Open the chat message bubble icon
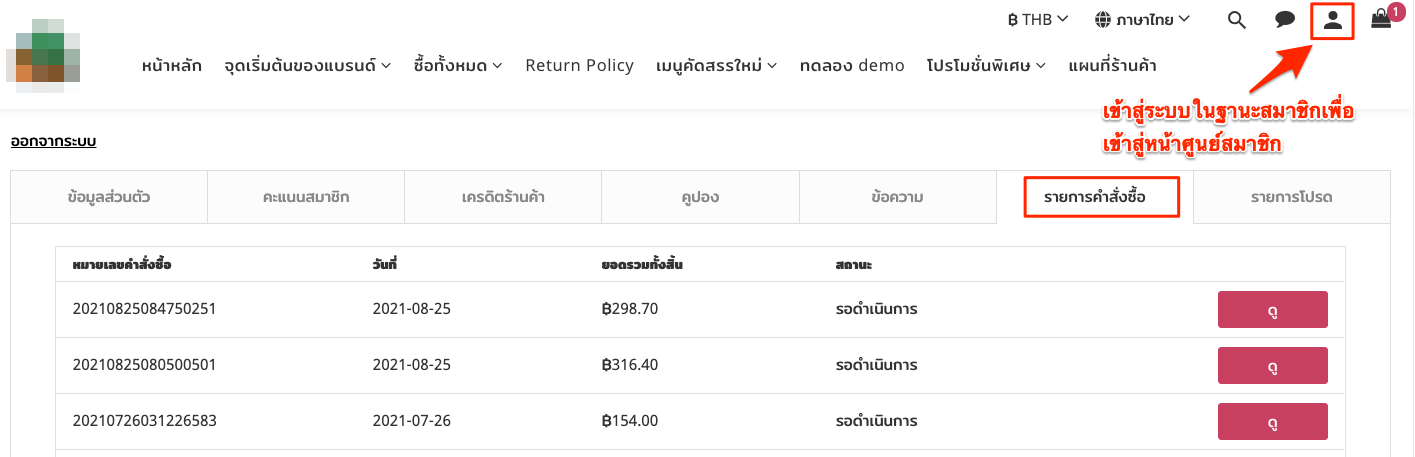 point(1286,20)
